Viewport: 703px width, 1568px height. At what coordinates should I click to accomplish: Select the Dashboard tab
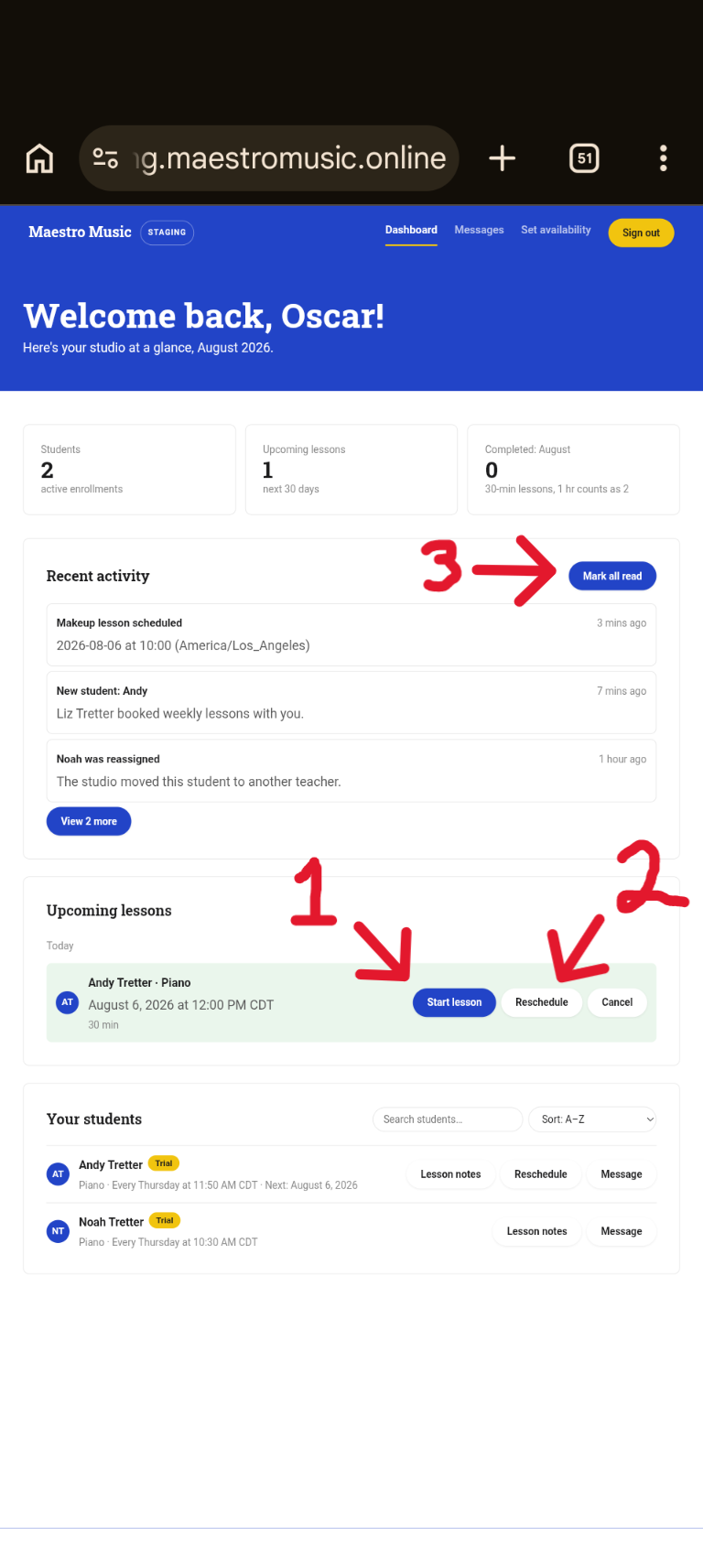411,230
